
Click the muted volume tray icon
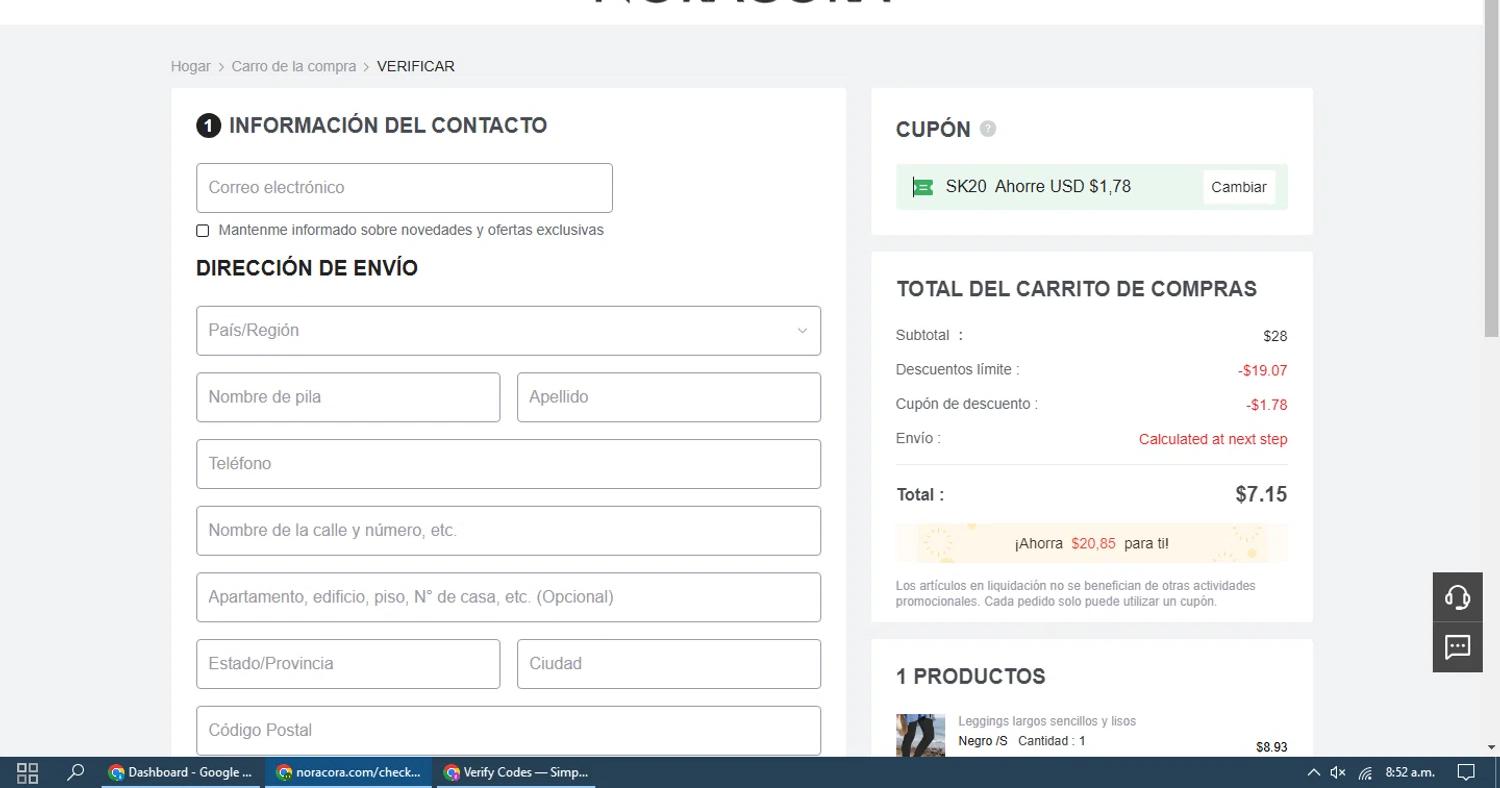(1338, 772)
